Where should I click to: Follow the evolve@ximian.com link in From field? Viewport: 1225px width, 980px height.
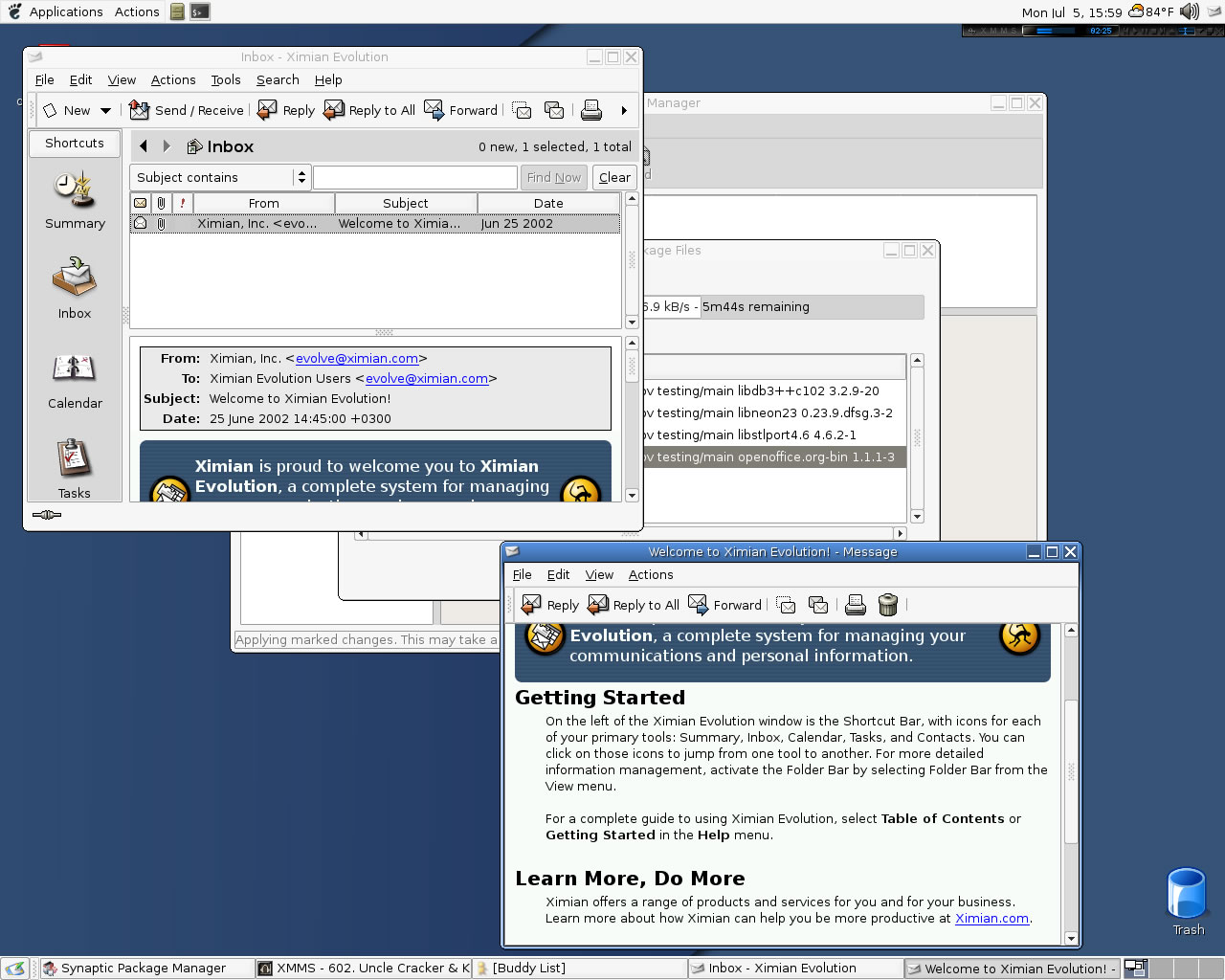[357, 358]
